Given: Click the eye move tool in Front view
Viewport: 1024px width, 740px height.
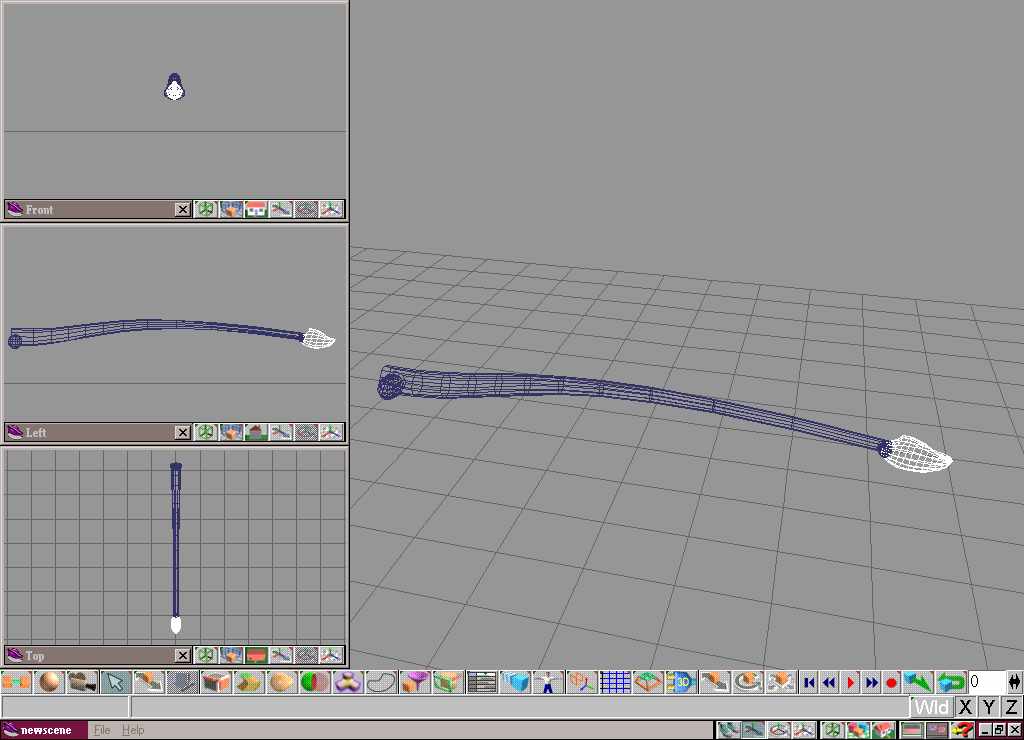Looking at the screenshot, I should [281, 210].
